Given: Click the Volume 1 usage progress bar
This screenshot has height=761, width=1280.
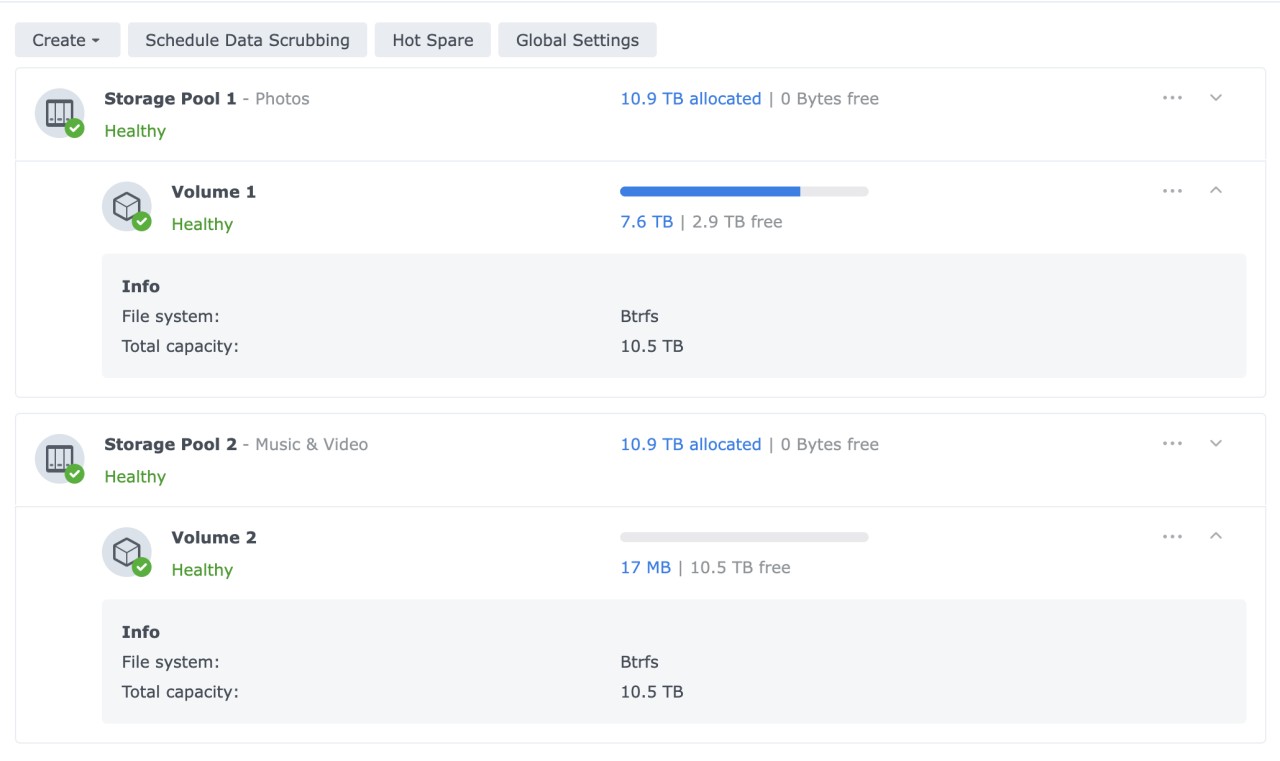Looking at the screenshot, I should tap(744, 191).
